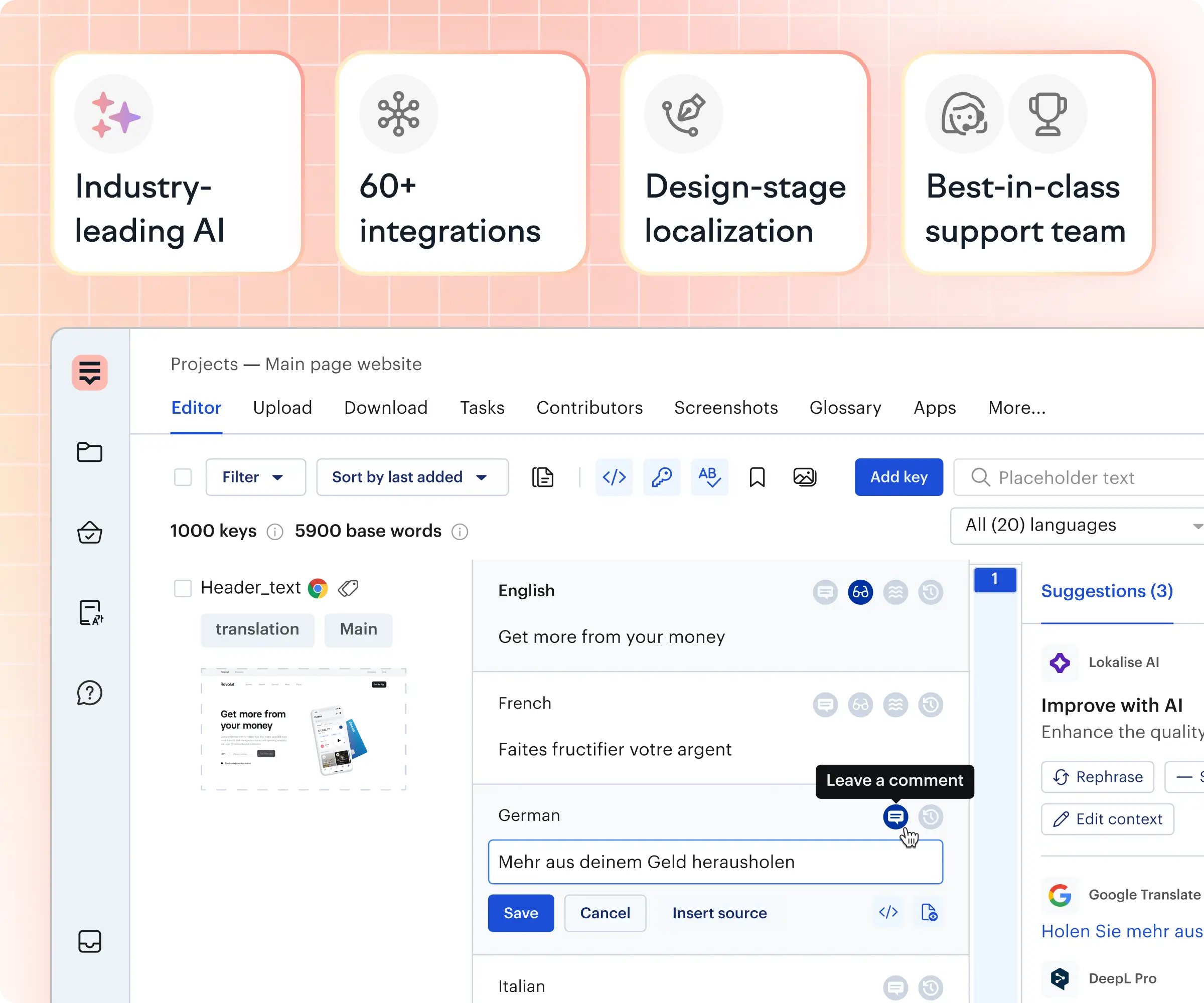Viewport: 1204px width, 1003px height.
Task: Toggle the key icon in toolbar
Action: [x=662, y=477]
